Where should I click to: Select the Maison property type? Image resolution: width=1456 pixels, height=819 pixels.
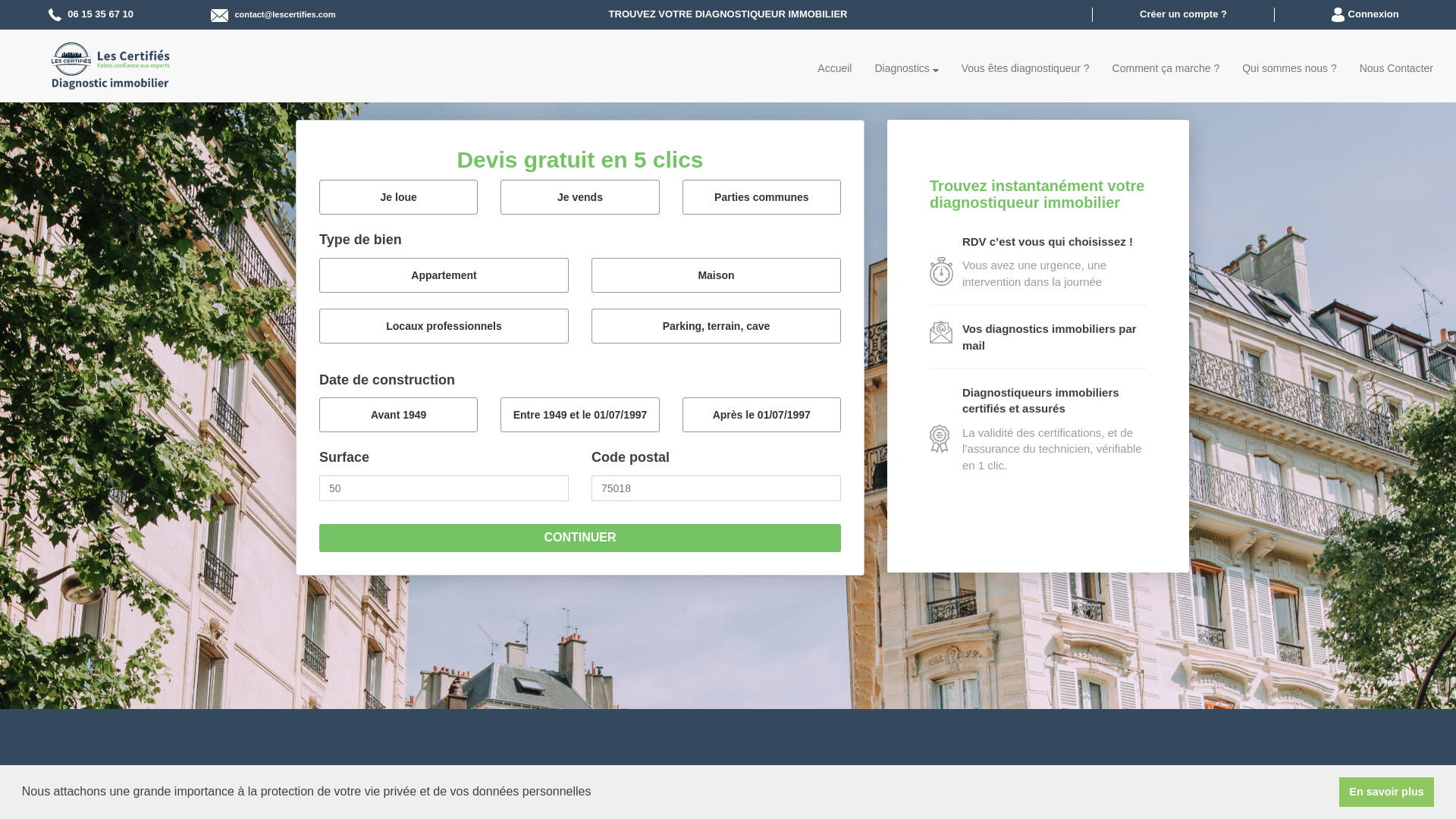(715, 275)
